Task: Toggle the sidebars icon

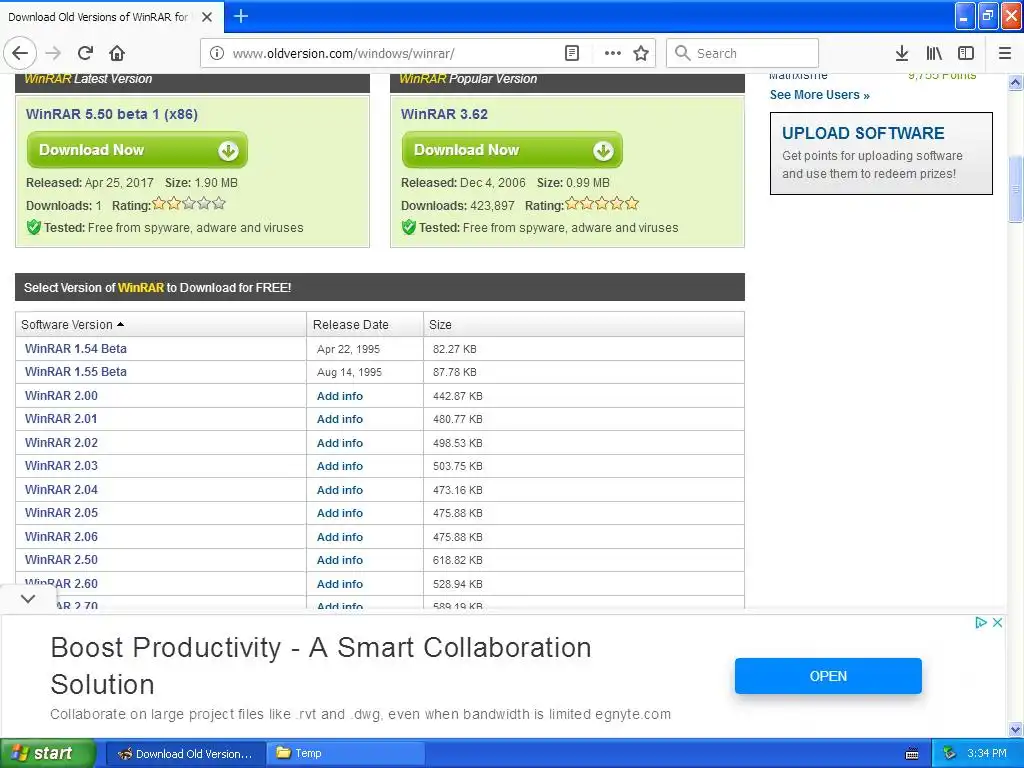Action: tap(966, 54)
